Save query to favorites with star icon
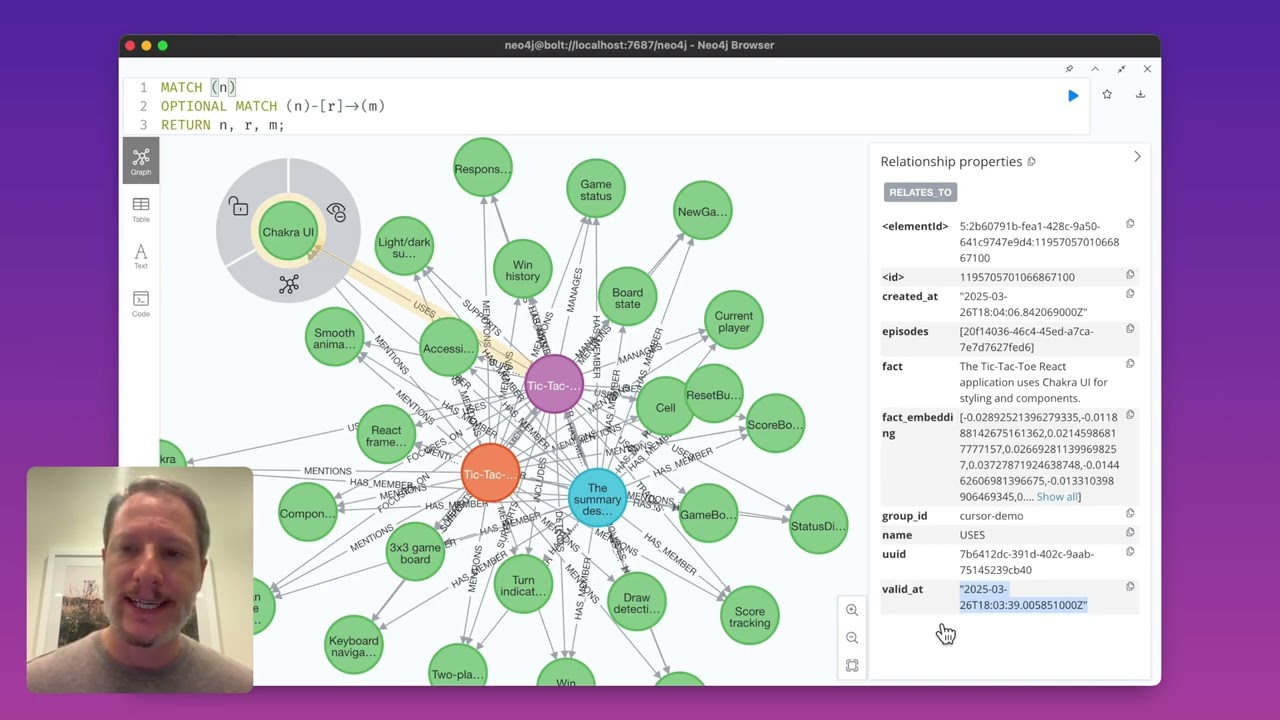 (1107, 94)
